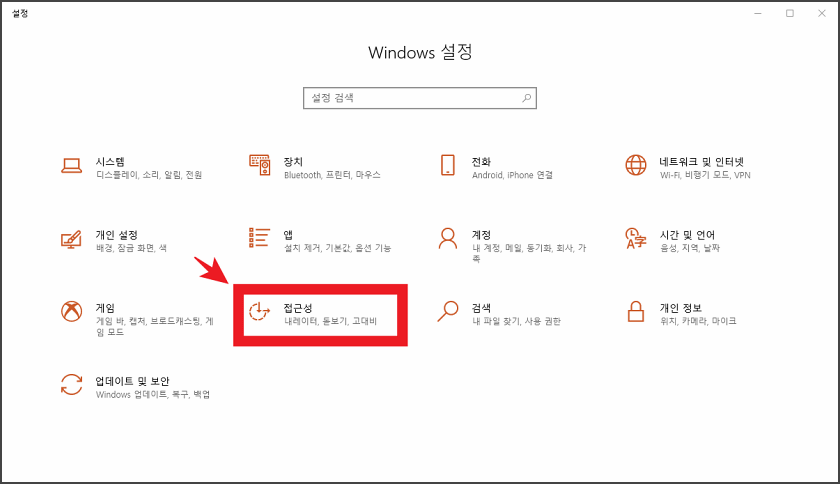The height and width of the screenshot is (484, 840).
Task: Select the 게임 category title
Action: click(106, 308)
